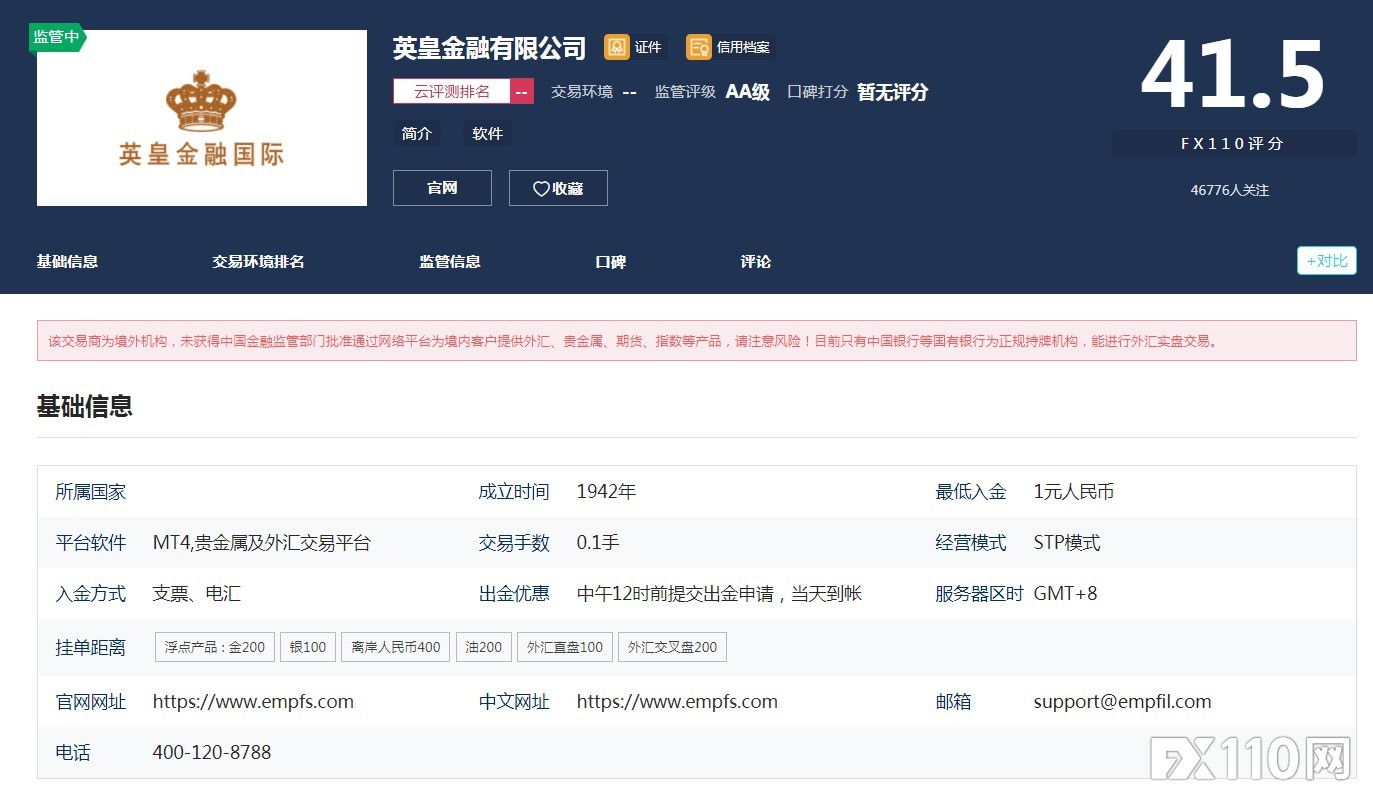Screen dimensions: 1373x795
Task: Click the red risk warning notice
Action: pyautogui.click(x=697, y=341)
